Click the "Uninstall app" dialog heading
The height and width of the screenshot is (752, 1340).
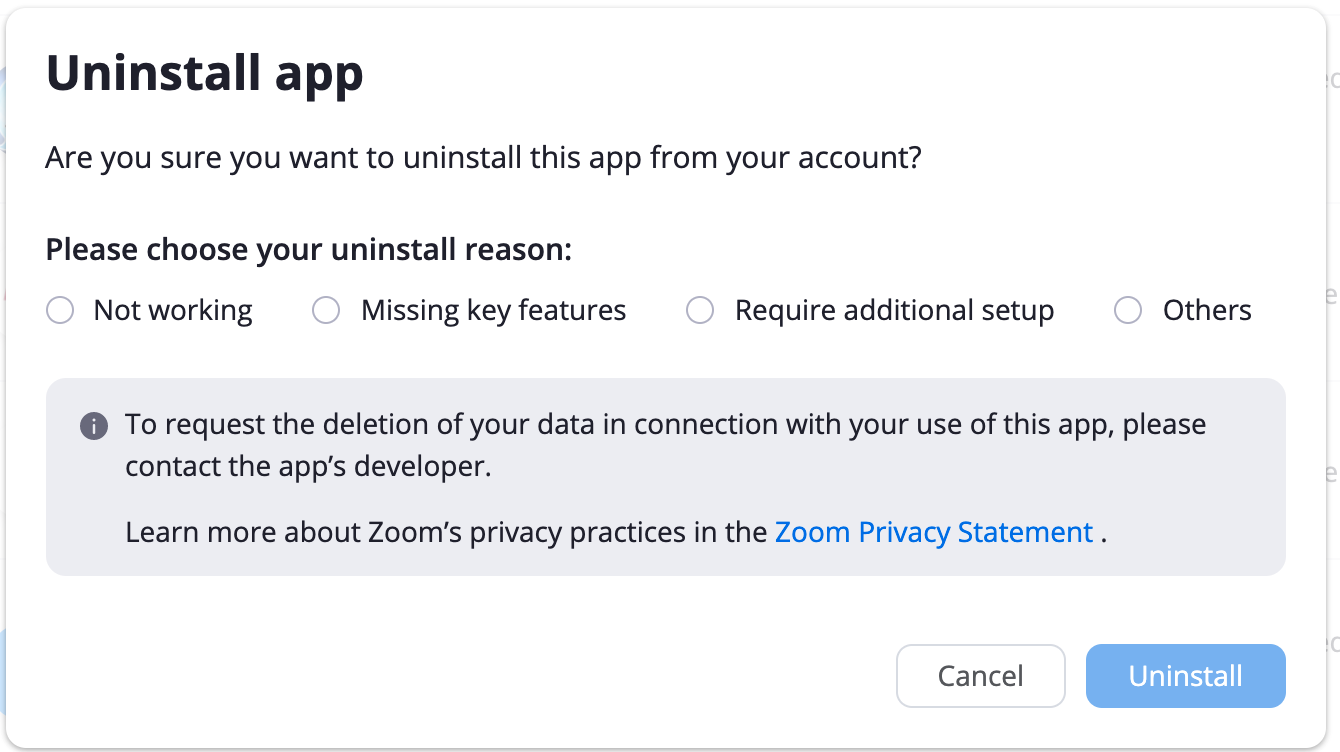205,73
